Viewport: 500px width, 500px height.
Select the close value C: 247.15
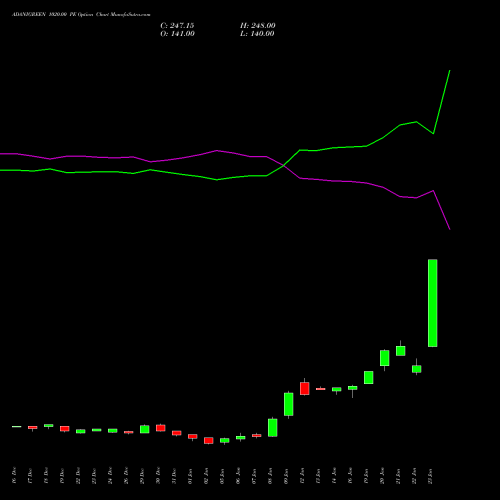point(177,26)
